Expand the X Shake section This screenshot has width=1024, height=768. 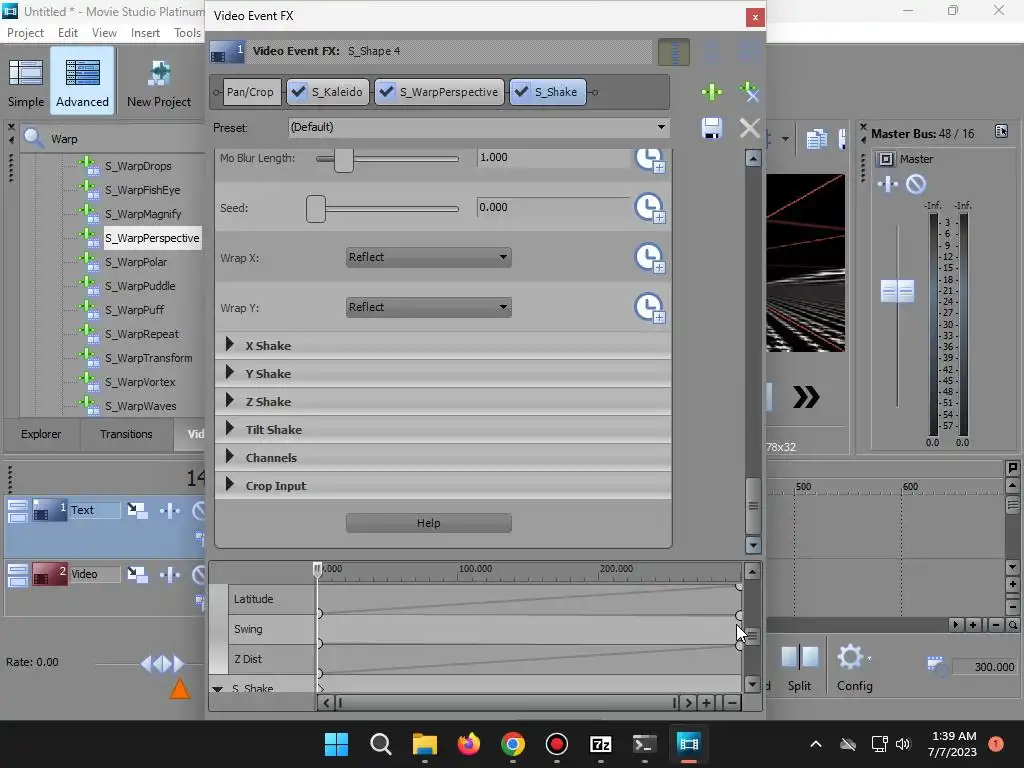[x=229, y=345]
